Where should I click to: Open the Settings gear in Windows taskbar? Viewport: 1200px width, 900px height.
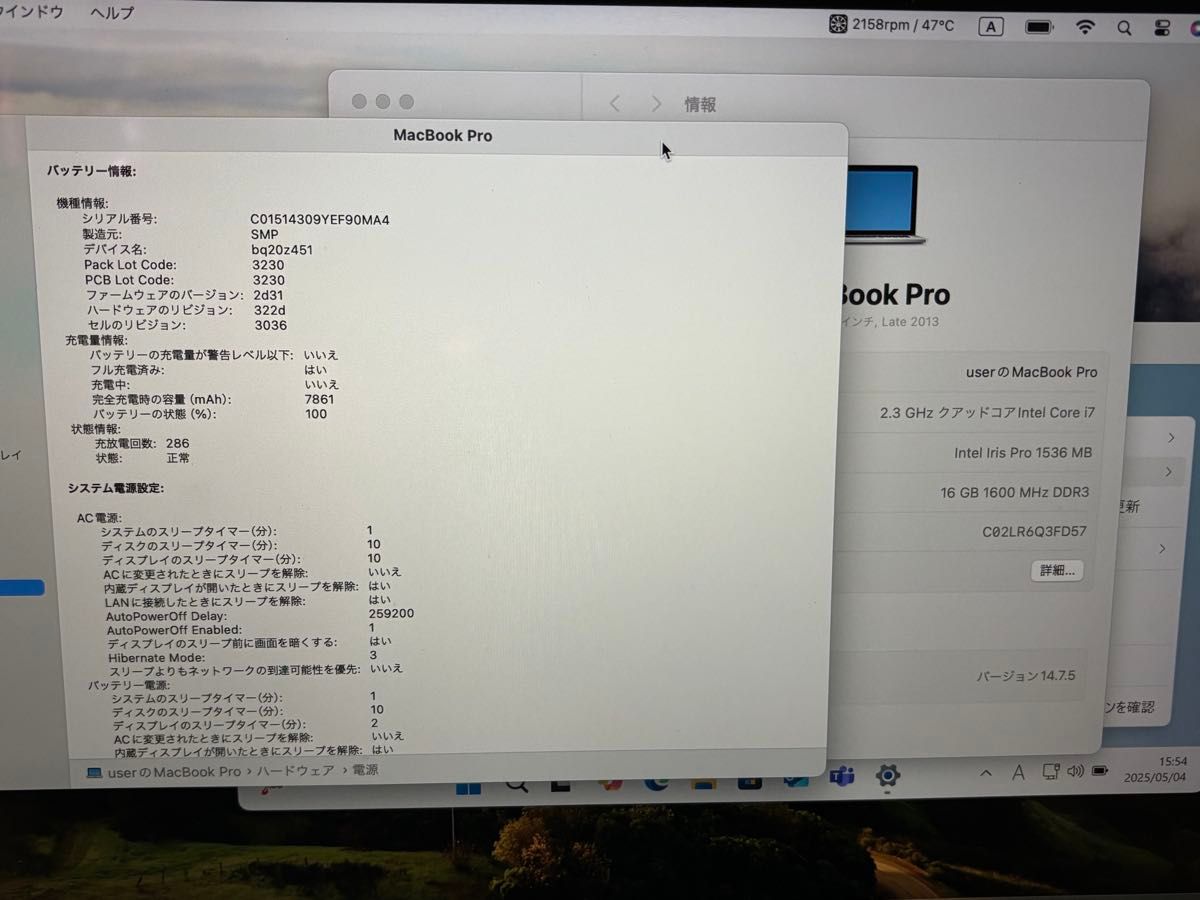click(887, 775)
